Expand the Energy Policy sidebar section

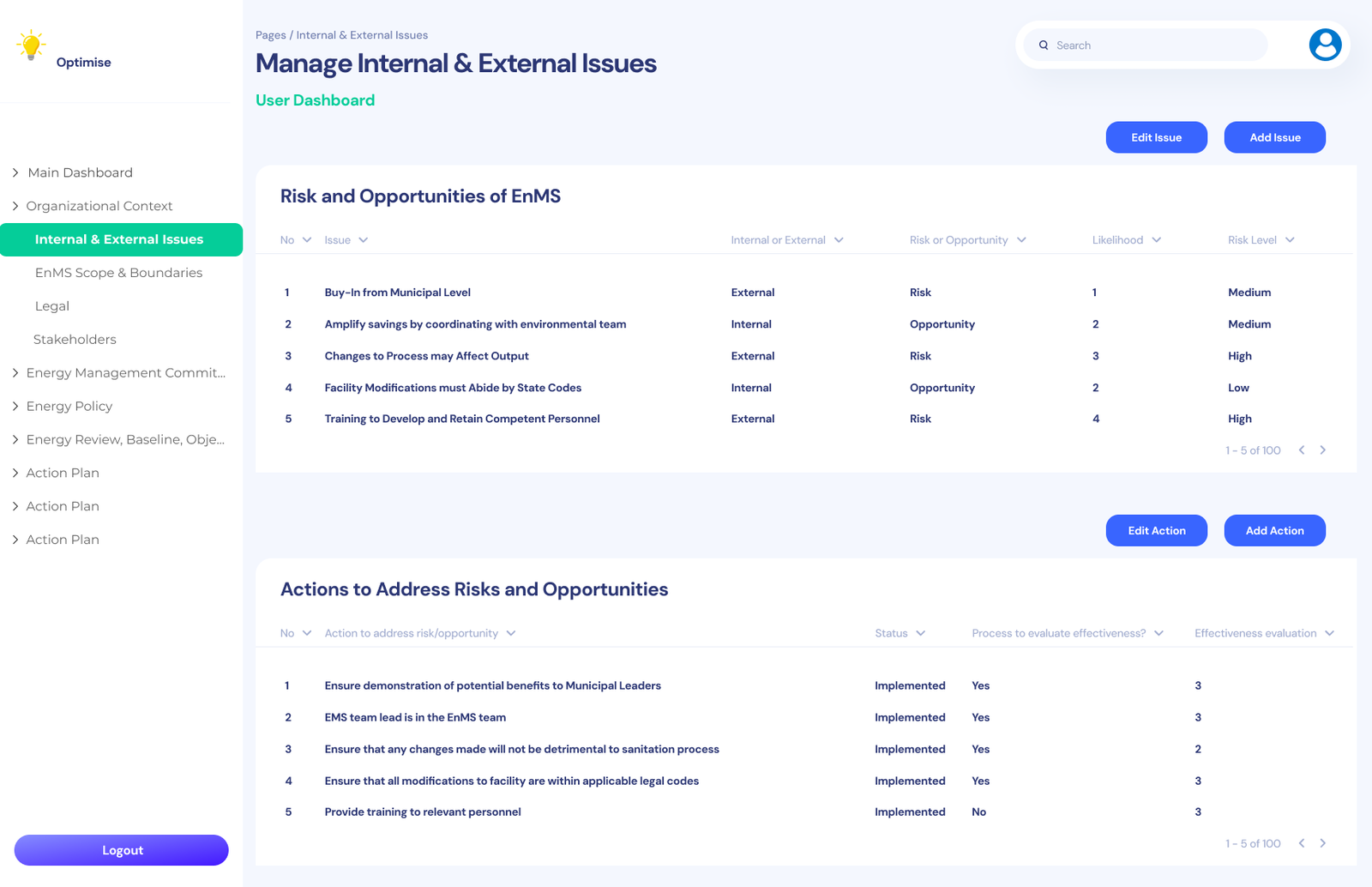coord(15,406)
